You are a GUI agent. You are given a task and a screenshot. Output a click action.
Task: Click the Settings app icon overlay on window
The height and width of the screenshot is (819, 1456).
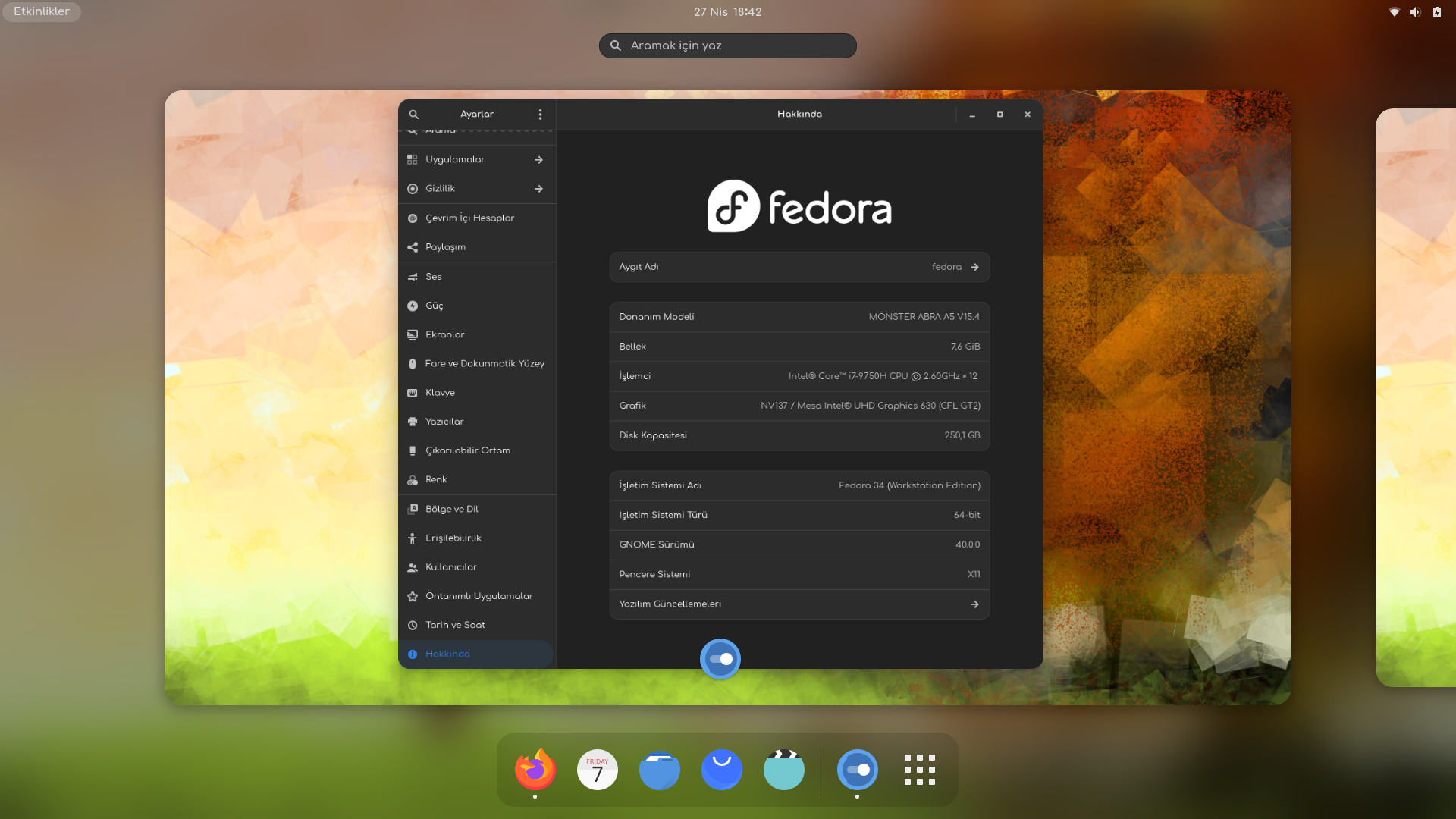click(x=720, y=659)
